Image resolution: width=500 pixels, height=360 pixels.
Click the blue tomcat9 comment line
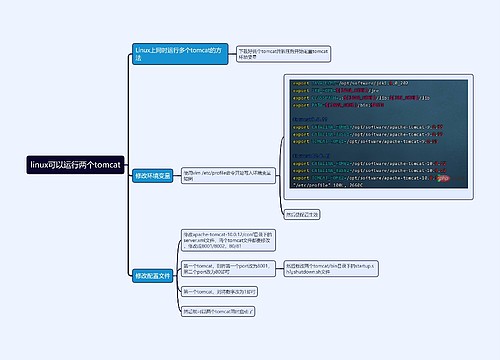coord(310,119)
